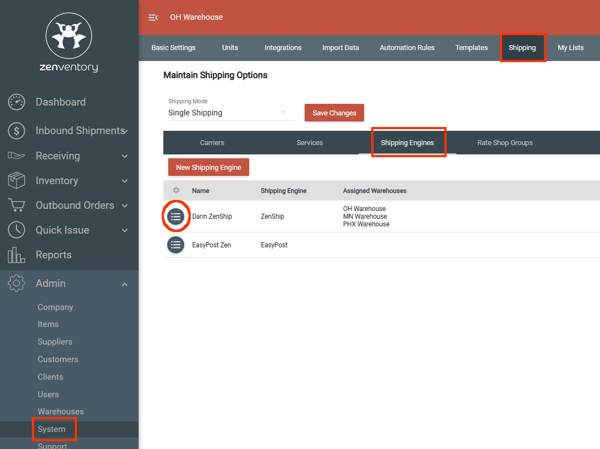This screenshot has width=600, height=449.
Task: Select the Rate Shop Groups tab
Action: pyautogui.click(x=504, y=143)
